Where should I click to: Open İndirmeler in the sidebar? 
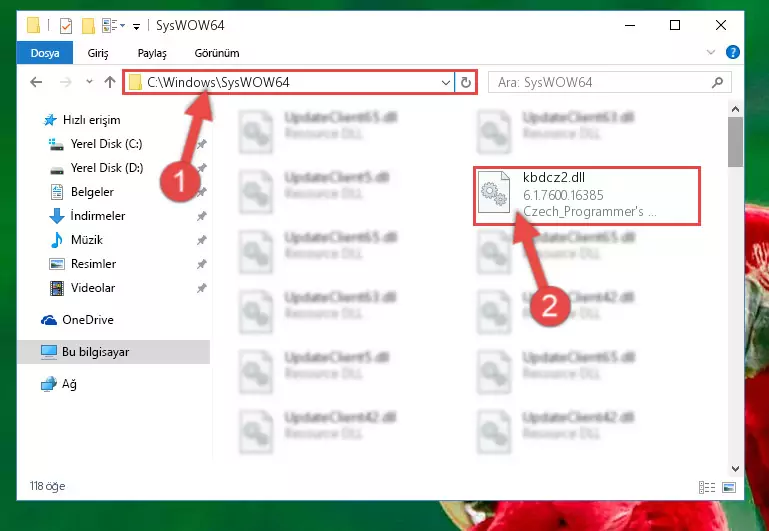98,216
